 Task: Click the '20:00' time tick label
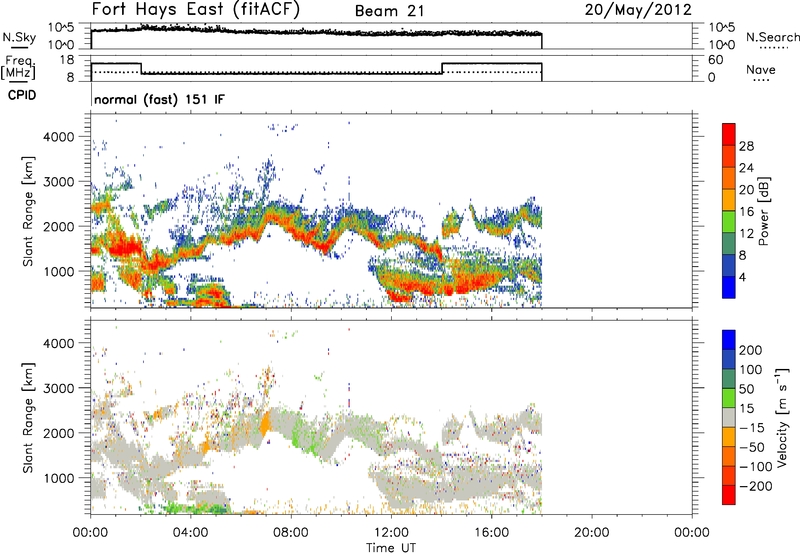click(x=592, y=533)
